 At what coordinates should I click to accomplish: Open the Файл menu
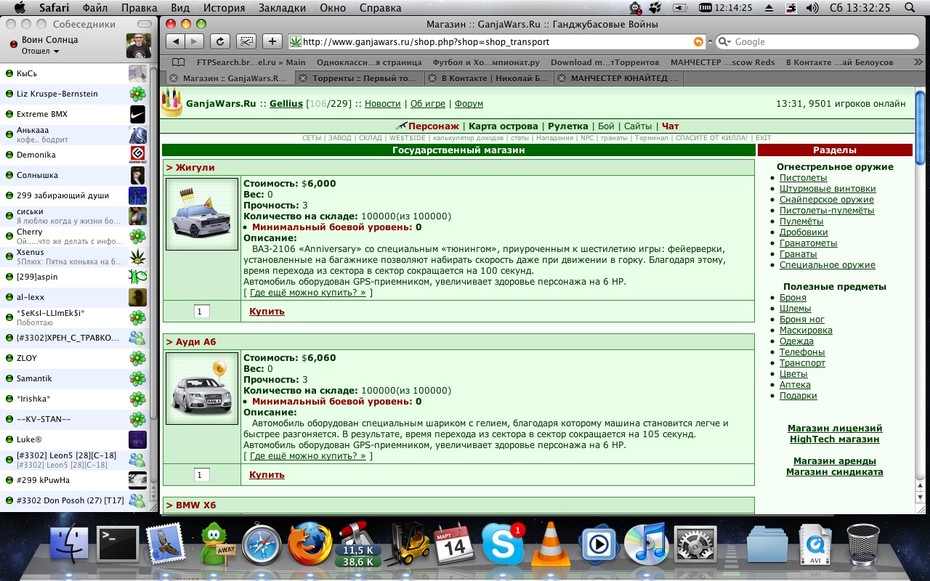click(x=95, y=8)
